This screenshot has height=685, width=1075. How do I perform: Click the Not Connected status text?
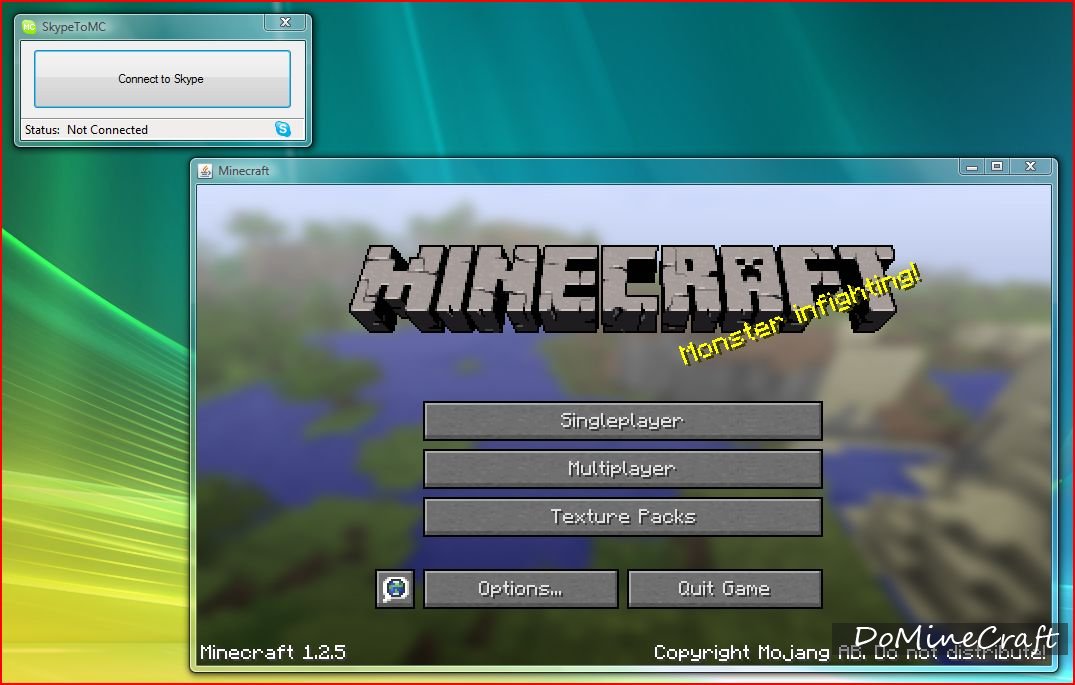[x=108, y=130]
